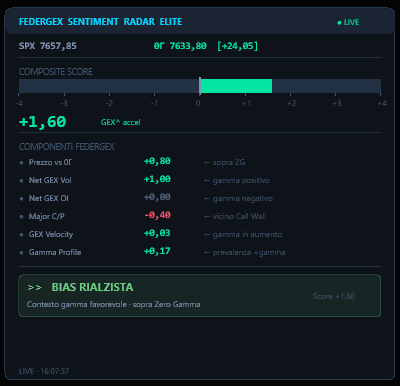The image size is (400, 386).
Task: Click the [+24,05] difference value
Action: click(x=237, y=46)
